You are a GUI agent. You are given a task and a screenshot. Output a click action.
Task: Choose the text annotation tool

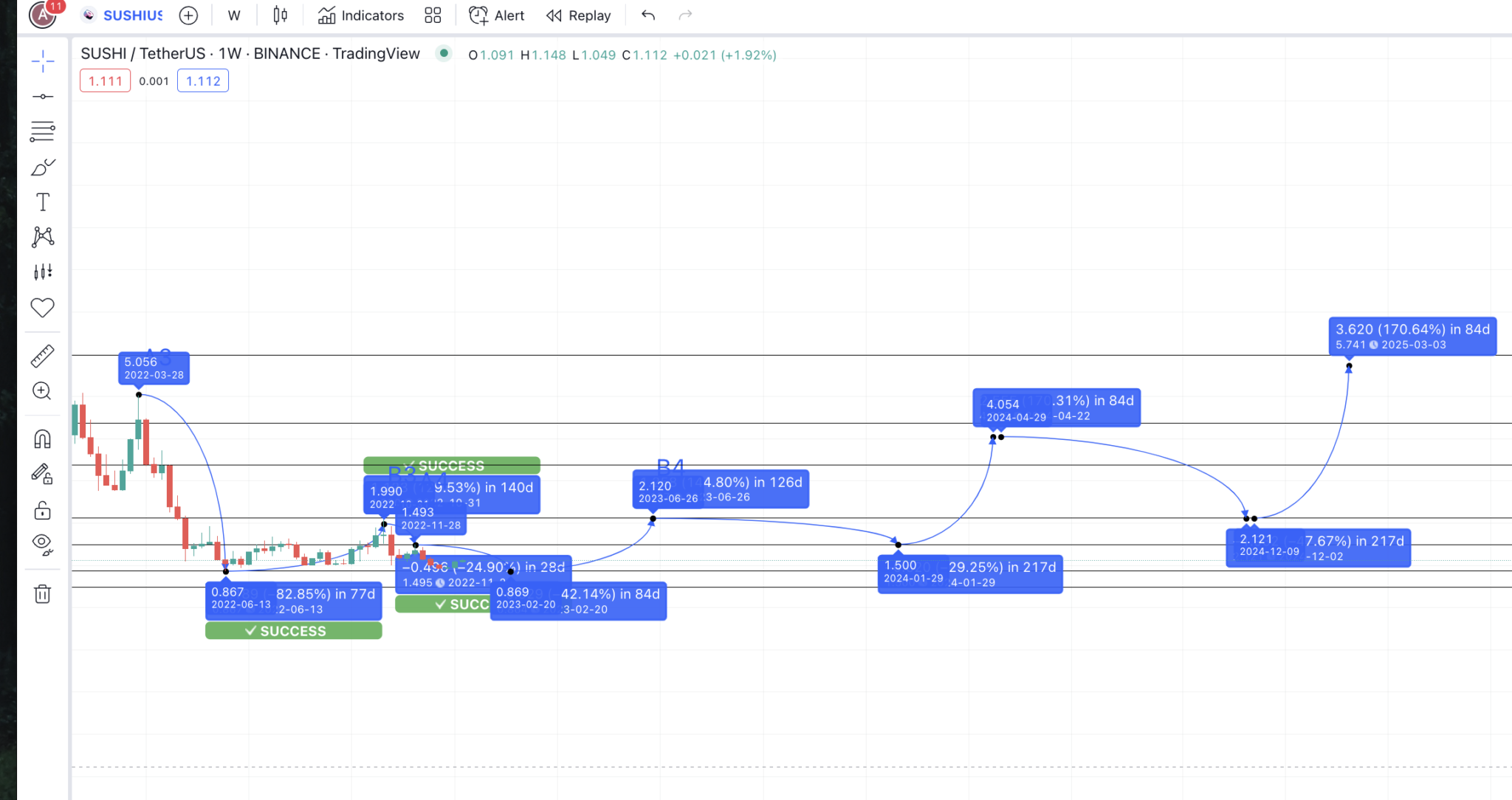[43, 202]
